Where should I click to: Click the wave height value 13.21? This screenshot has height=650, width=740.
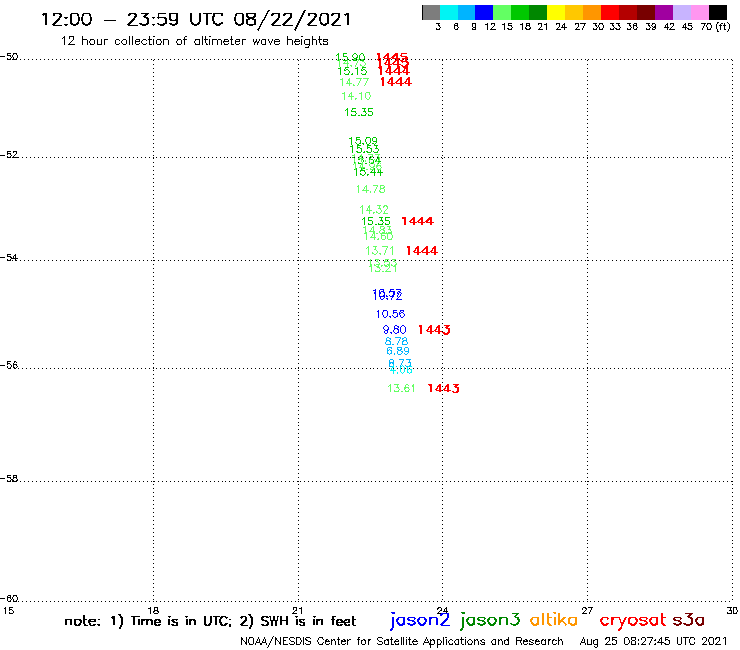coord(383,268)
